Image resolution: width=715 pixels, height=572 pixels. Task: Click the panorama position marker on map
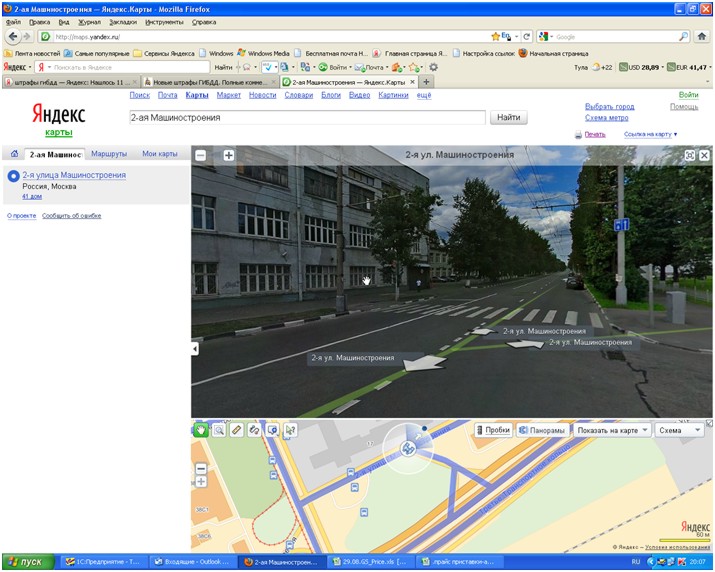click(408, 448)
